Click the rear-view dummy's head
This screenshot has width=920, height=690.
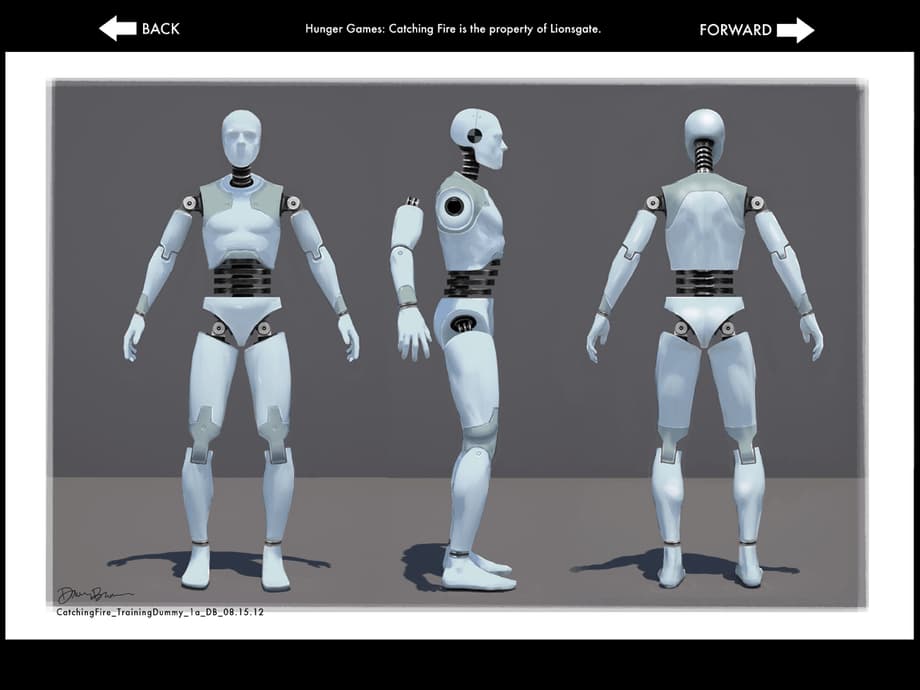(x=704, y=128)
